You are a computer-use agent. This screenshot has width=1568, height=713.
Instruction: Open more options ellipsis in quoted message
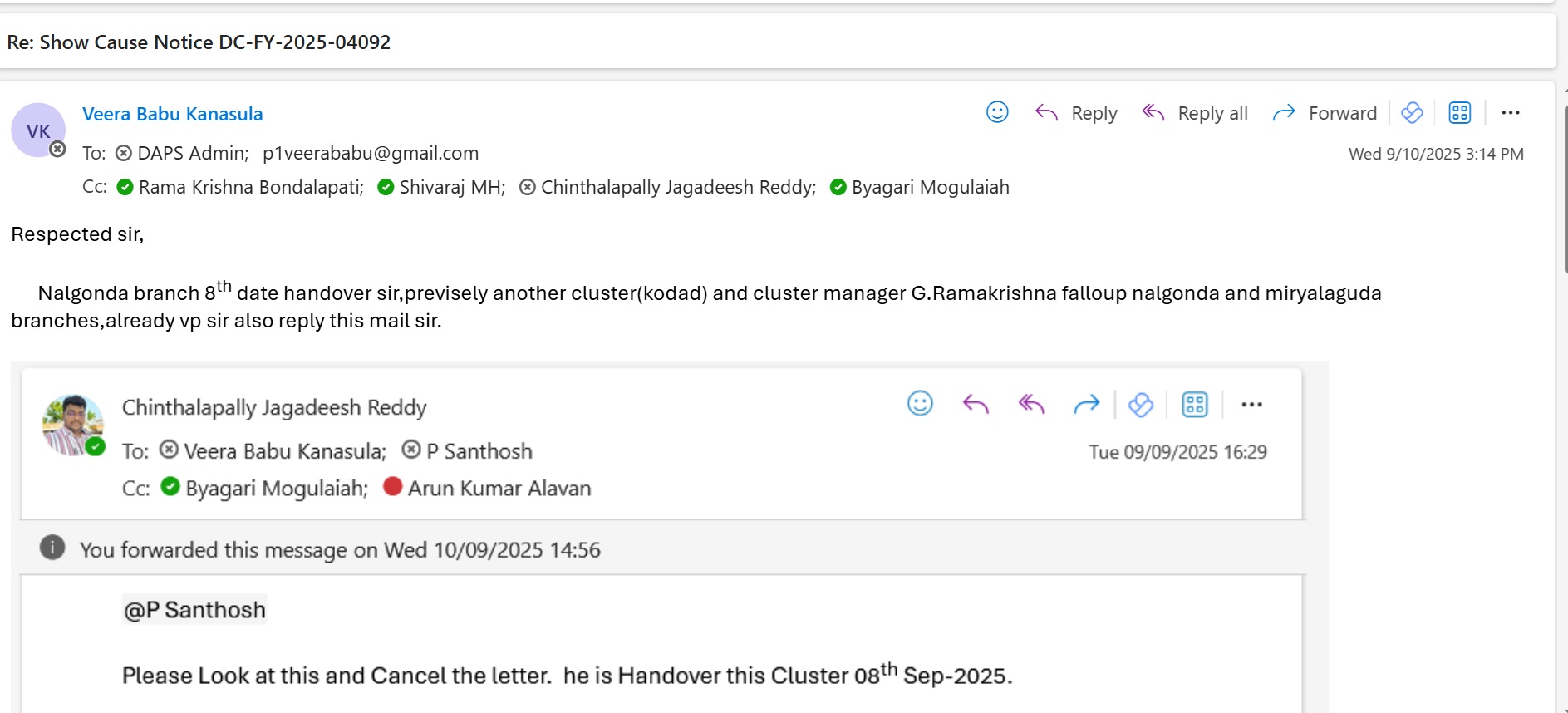click(1251, 405)
